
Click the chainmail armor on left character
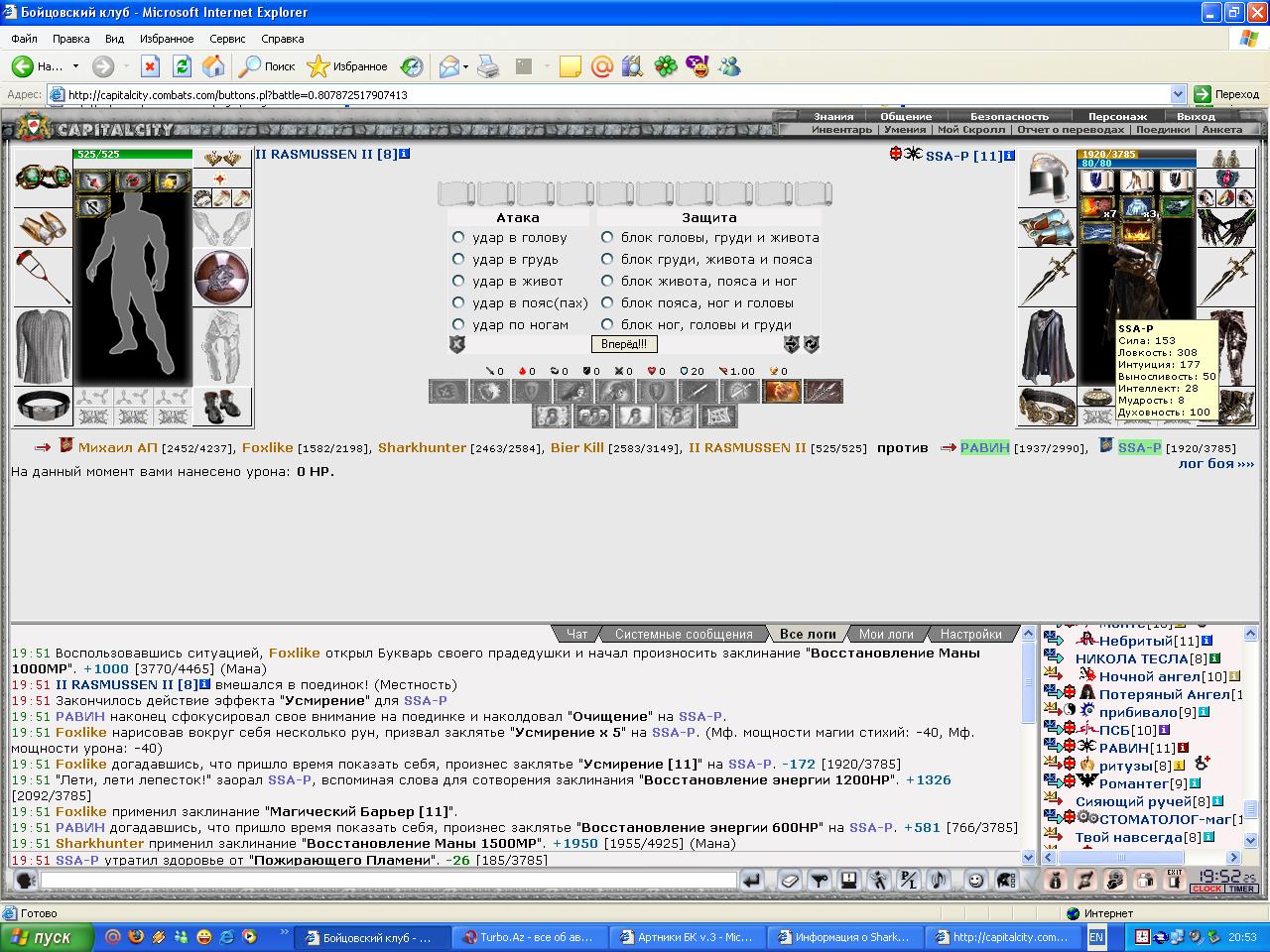[44, 346]
